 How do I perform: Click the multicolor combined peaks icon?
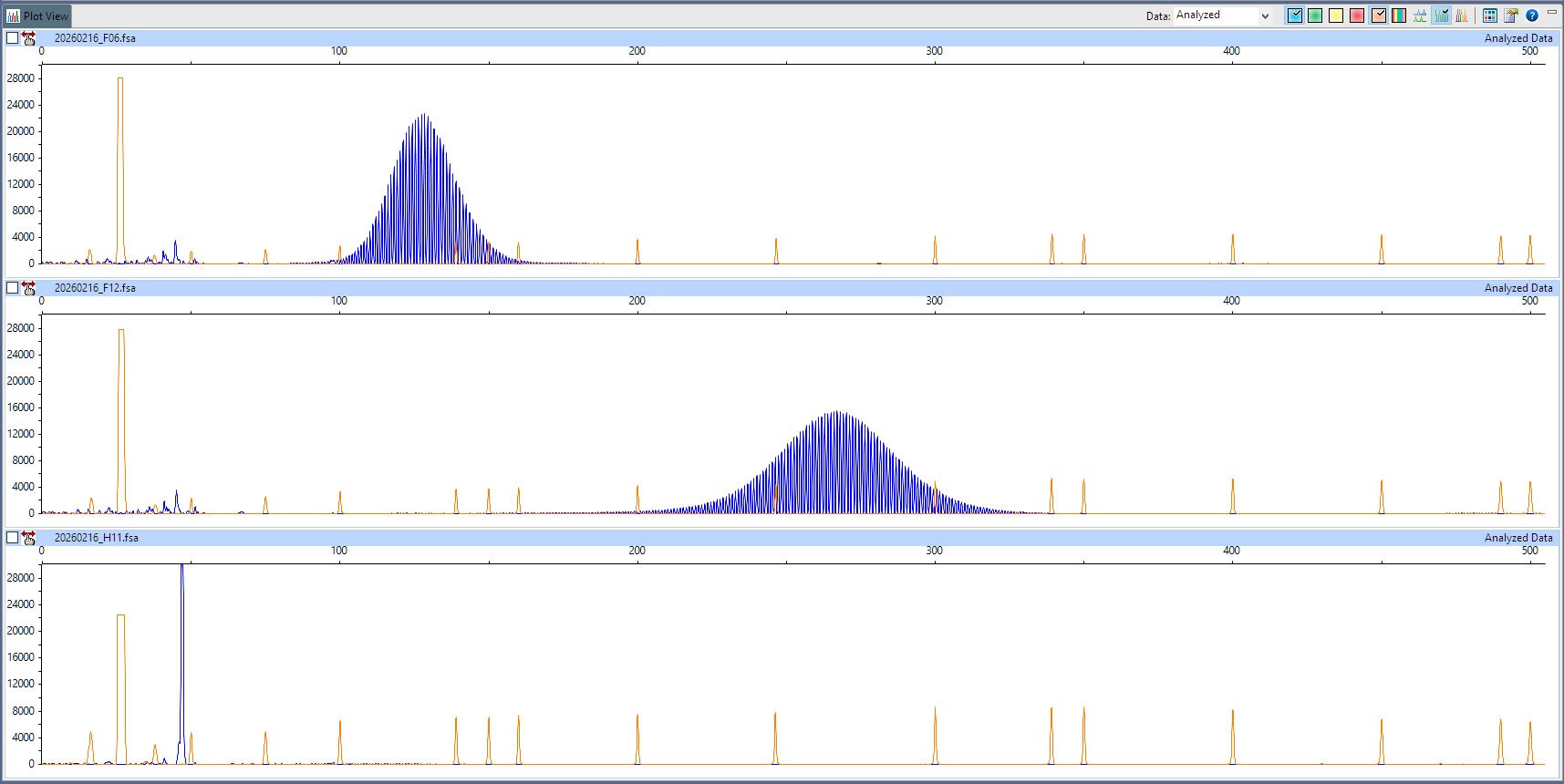coord(1462,15)
